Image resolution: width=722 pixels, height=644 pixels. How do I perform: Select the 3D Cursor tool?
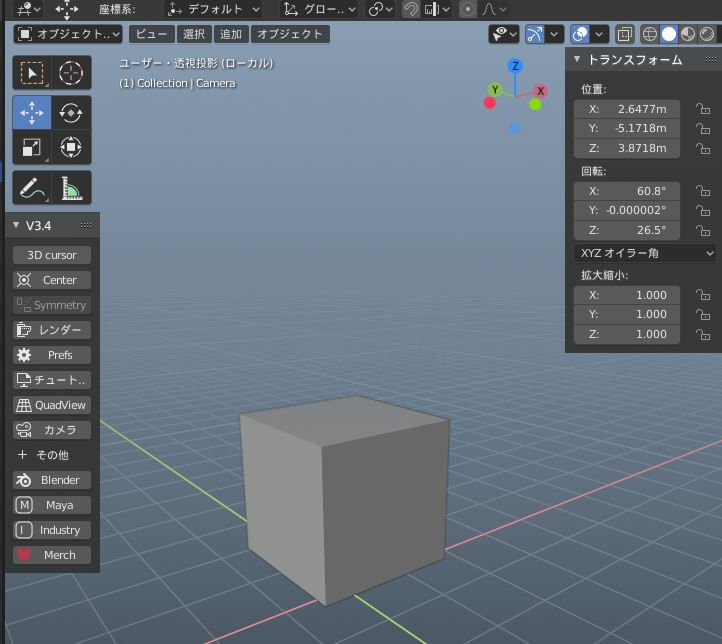pyautogui.click(x=71, y=73)
